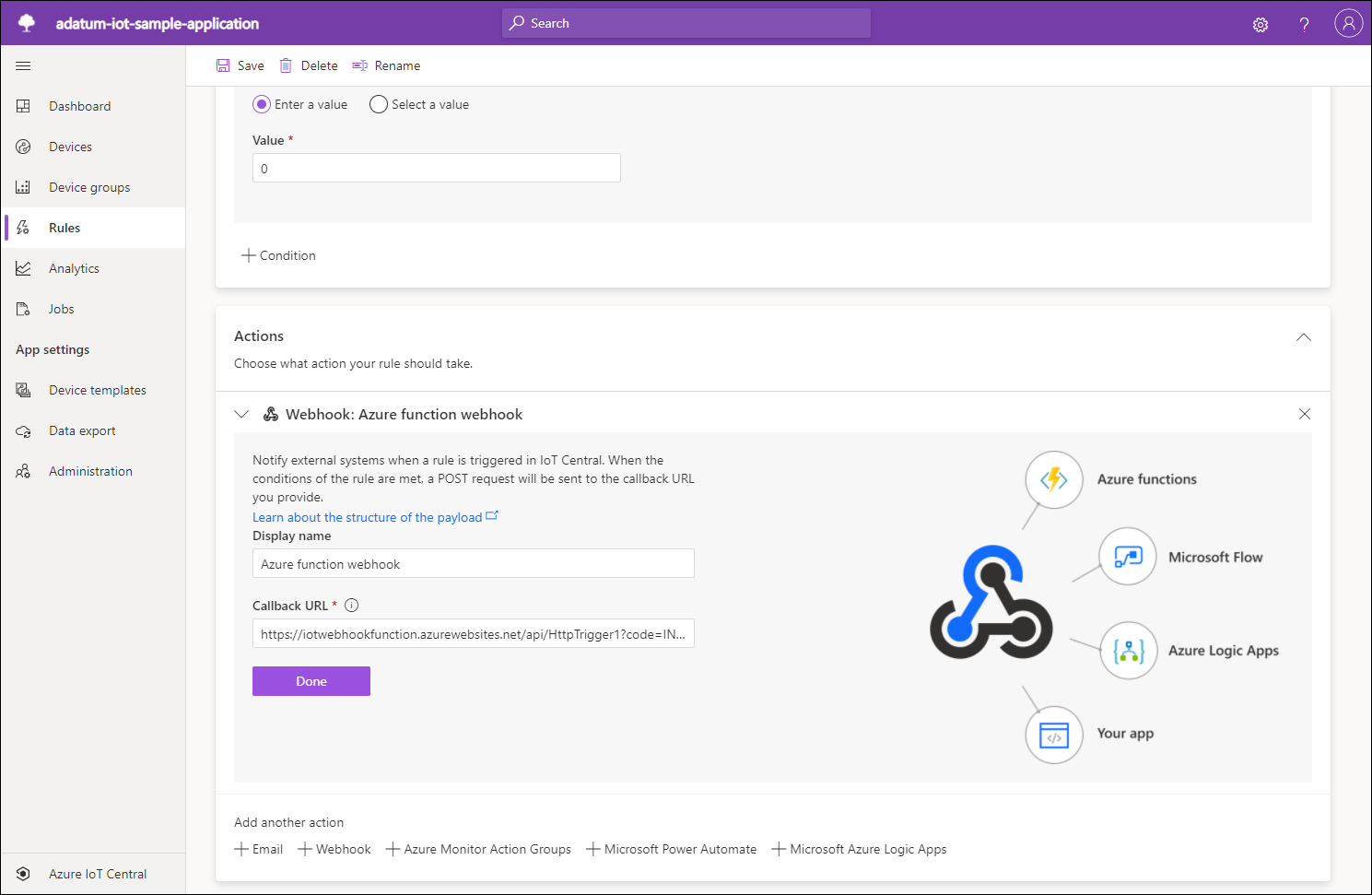Click the Display name input field
1372x895 pixels.
tap(474, 563)
